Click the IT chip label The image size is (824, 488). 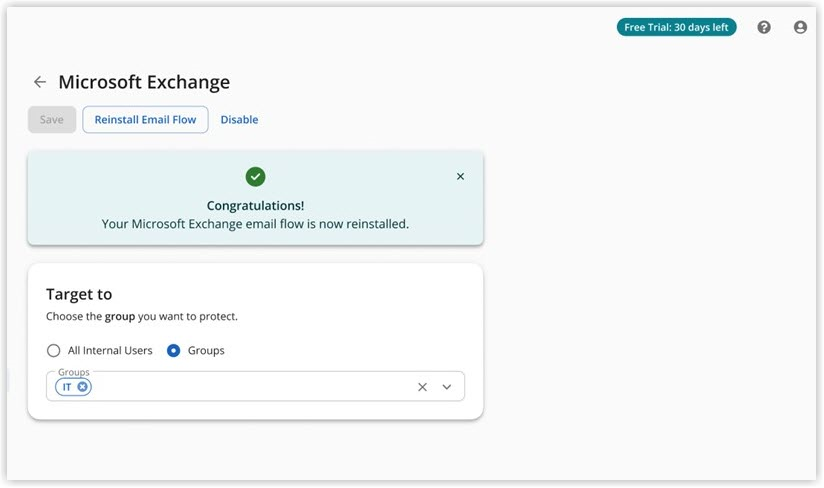(x=67, y=387)
